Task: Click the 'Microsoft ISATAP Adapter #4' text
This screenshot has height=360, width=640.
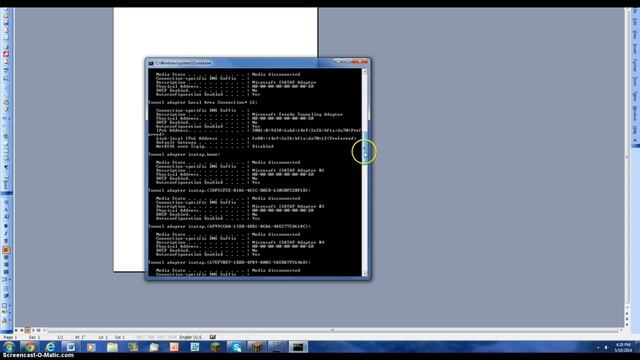Action: pos(288,242)
